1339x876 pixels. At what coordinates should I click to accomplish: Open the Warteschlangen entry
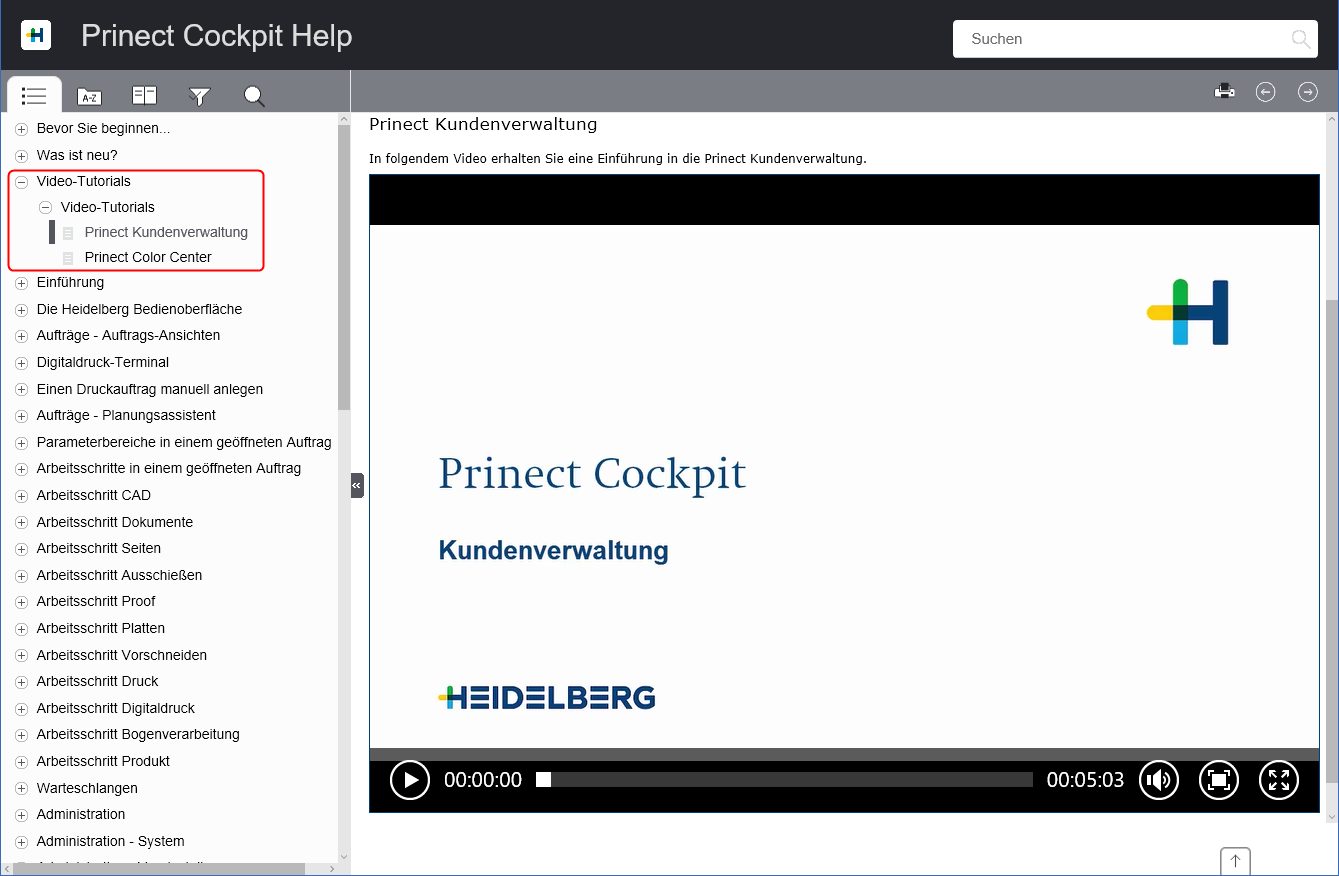pos(88,788)
